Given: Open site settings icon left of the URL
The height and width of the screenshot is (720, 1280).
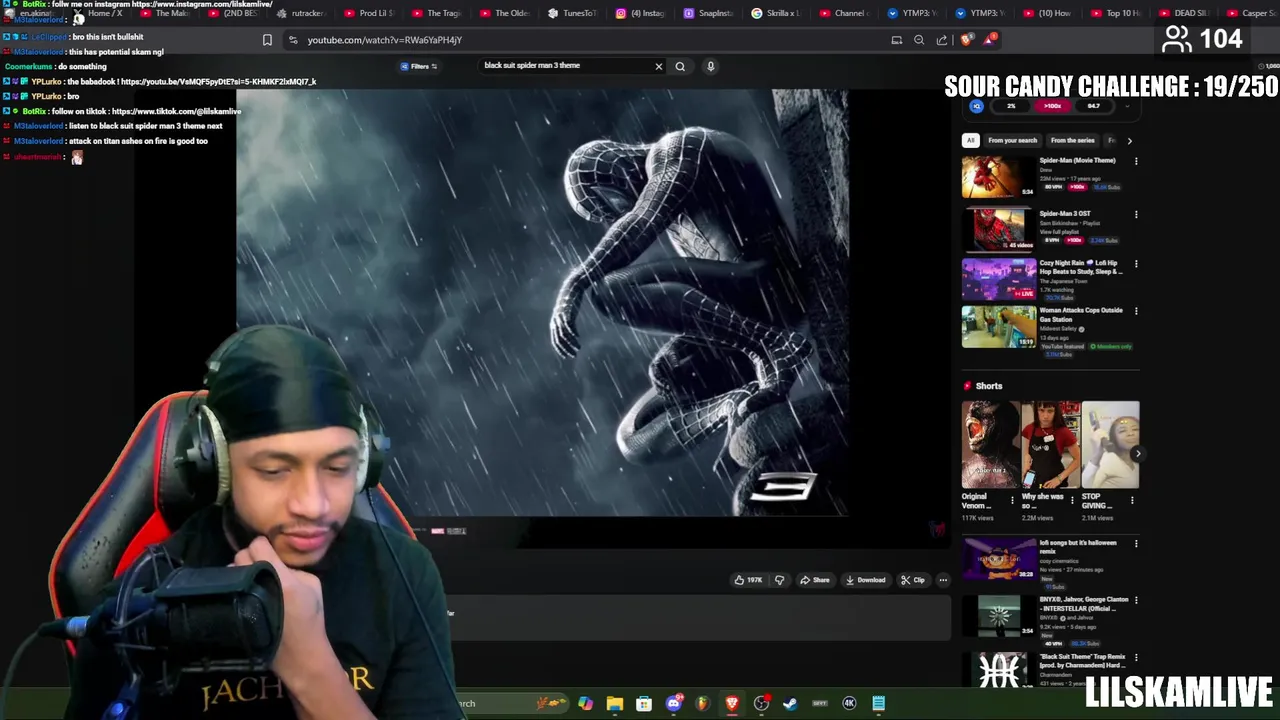Looking at the screenshot, I should pos(292,40).
